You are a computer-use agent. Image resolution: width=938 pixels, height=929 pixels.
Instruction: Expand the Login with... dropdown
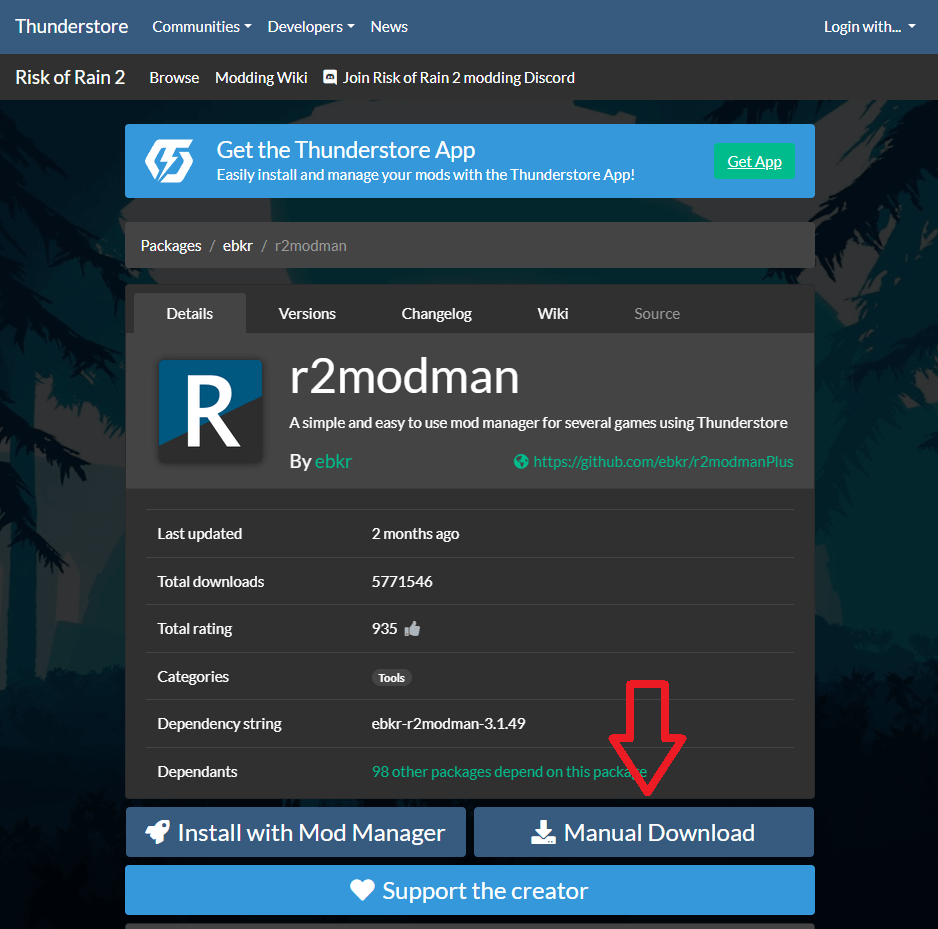point(869,27)
